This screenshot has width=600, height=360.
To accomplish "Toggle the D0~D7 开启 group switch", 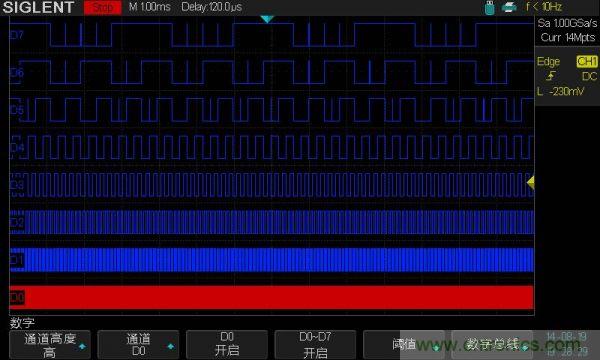I will click(x=315, y=345).
